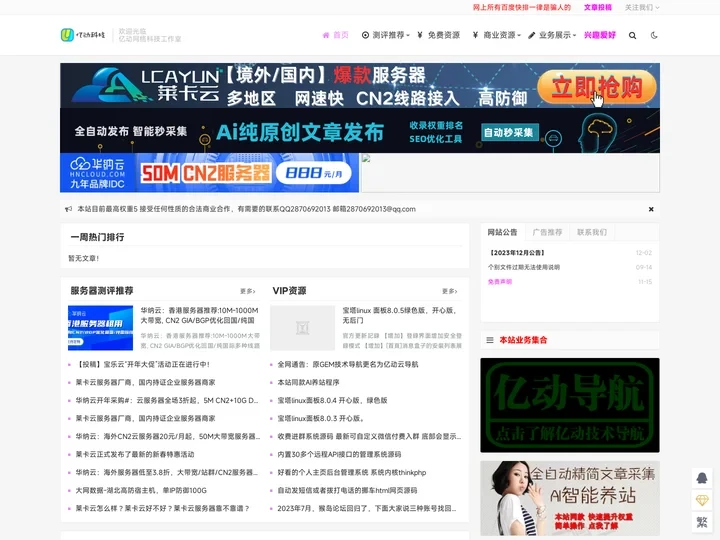The image size is (720, 540).
Task: Go to 首页 home menu
Action: [336, 35]
